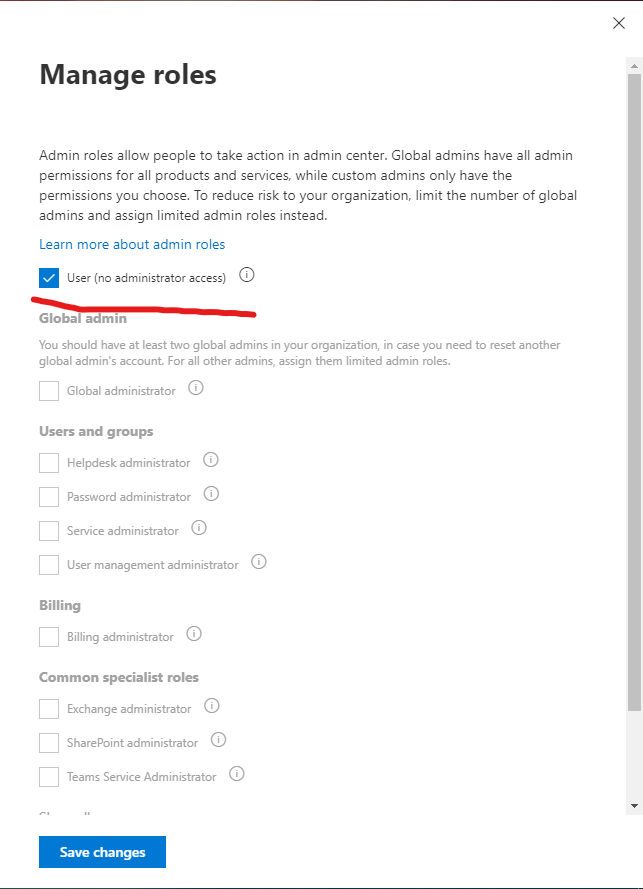Click the Save changes button
Screen dimensions: 643x889
click(103, 852)
